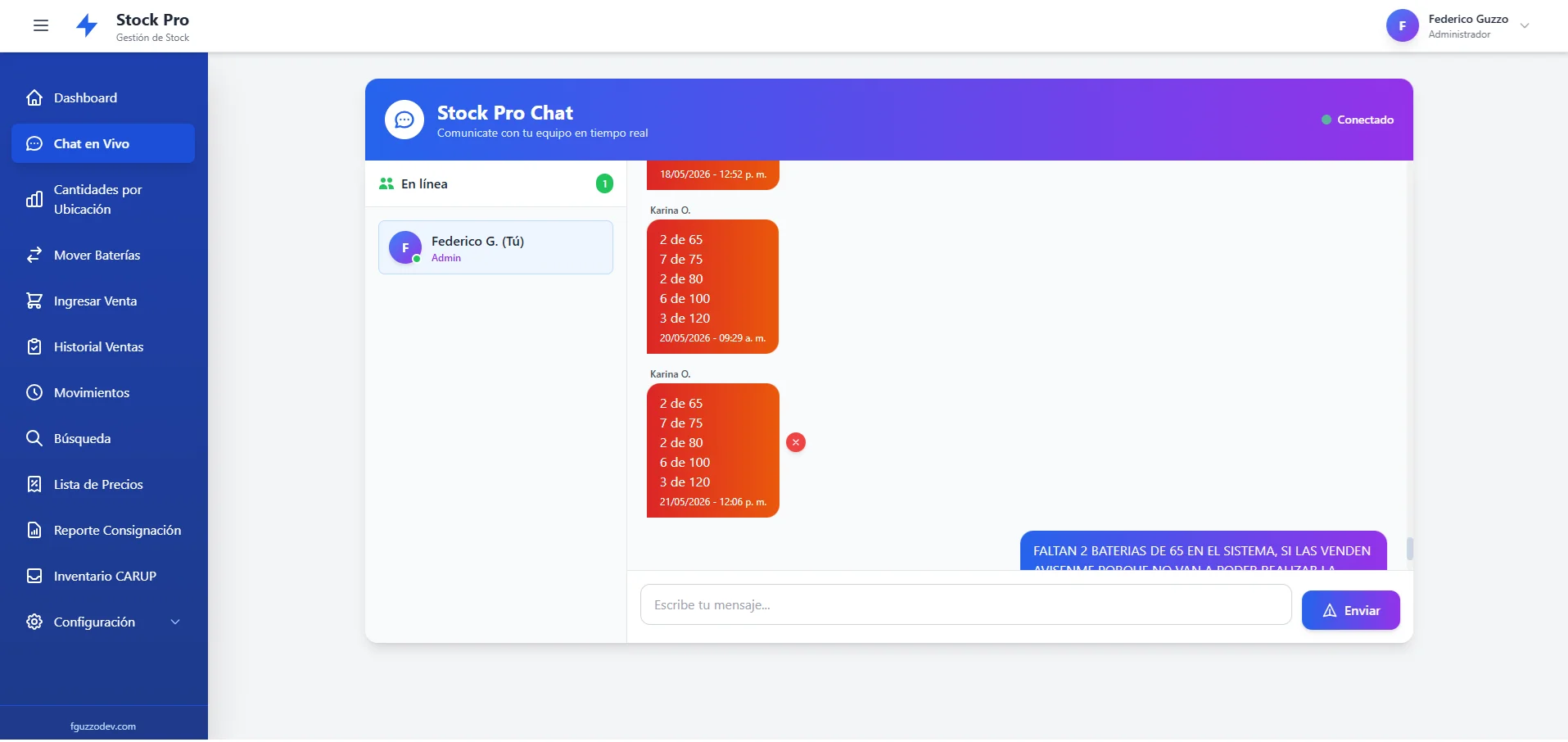Click the En línea heading text
The image size is (1568, 742).
coord(424,183)
